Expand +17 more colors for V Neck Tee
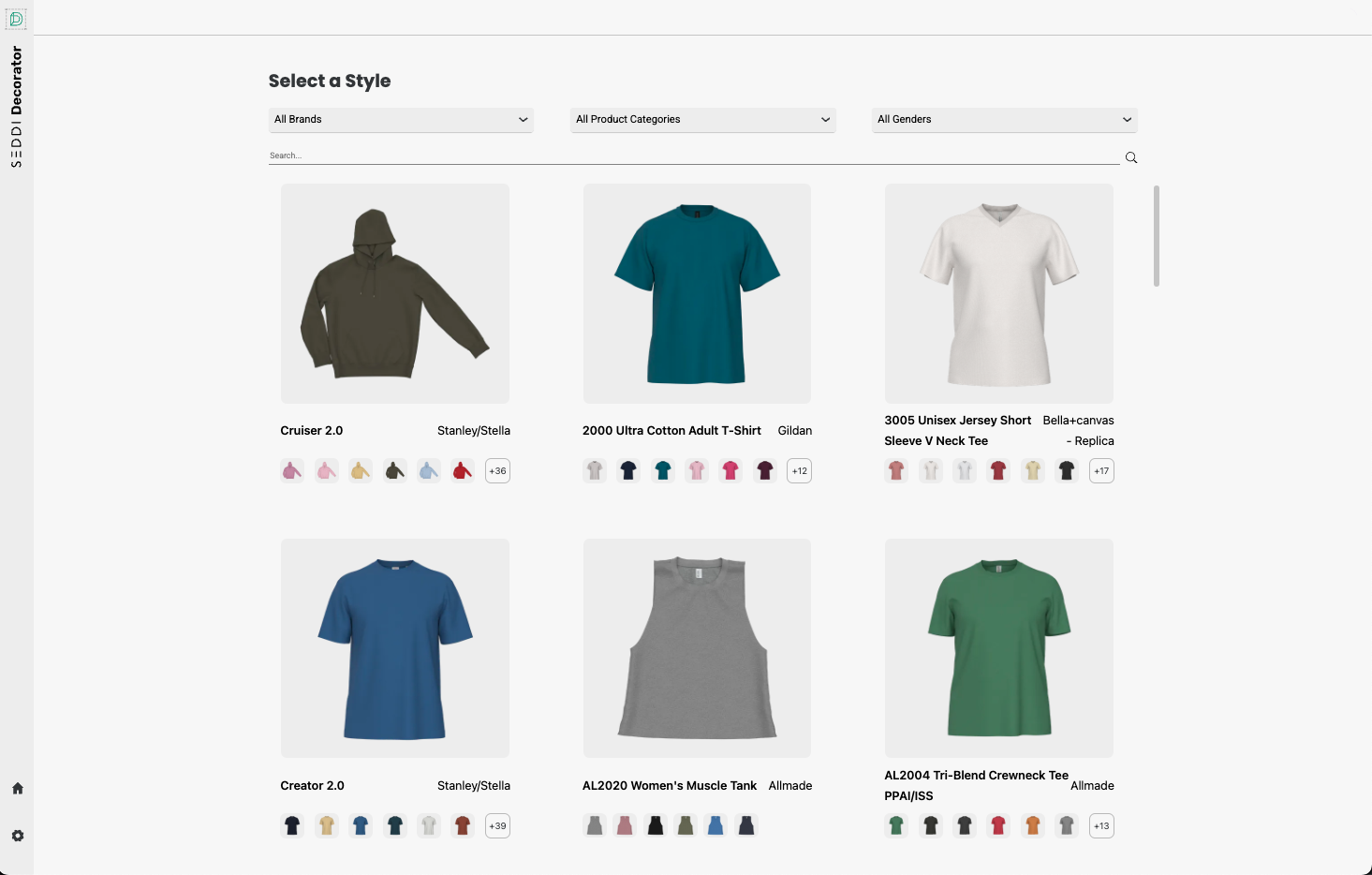The image size is (1372, 875). 1101,470
